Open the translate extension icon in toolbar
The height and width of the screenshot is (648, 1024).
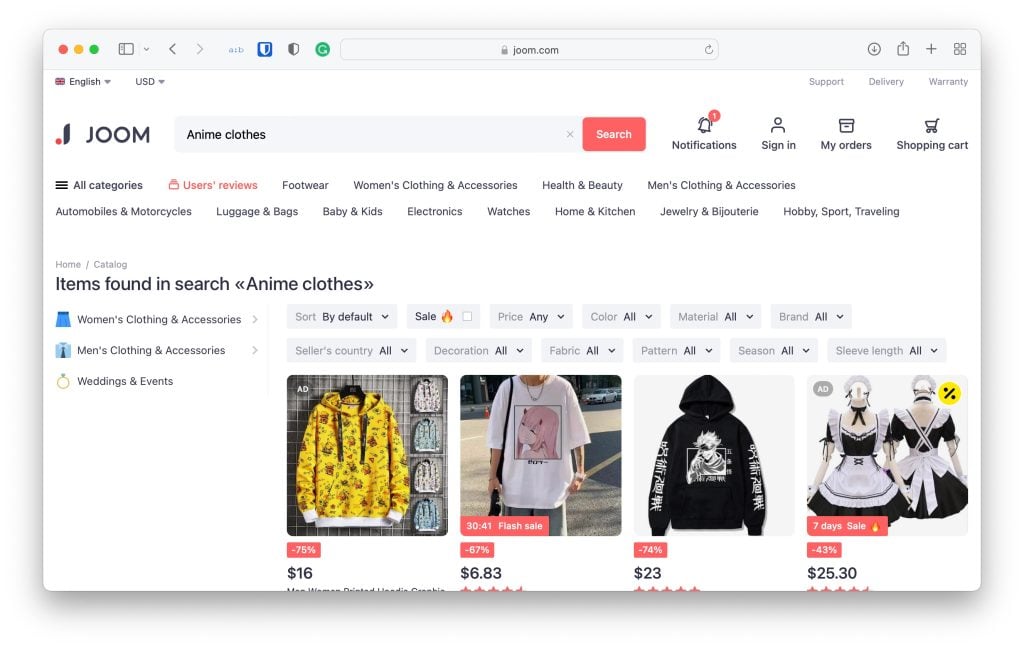point(236,50)
